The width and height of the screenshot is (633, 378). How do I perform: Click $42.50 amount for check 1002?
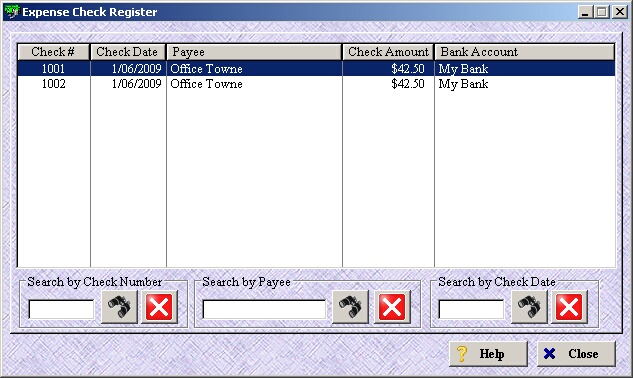pos(408,84)
